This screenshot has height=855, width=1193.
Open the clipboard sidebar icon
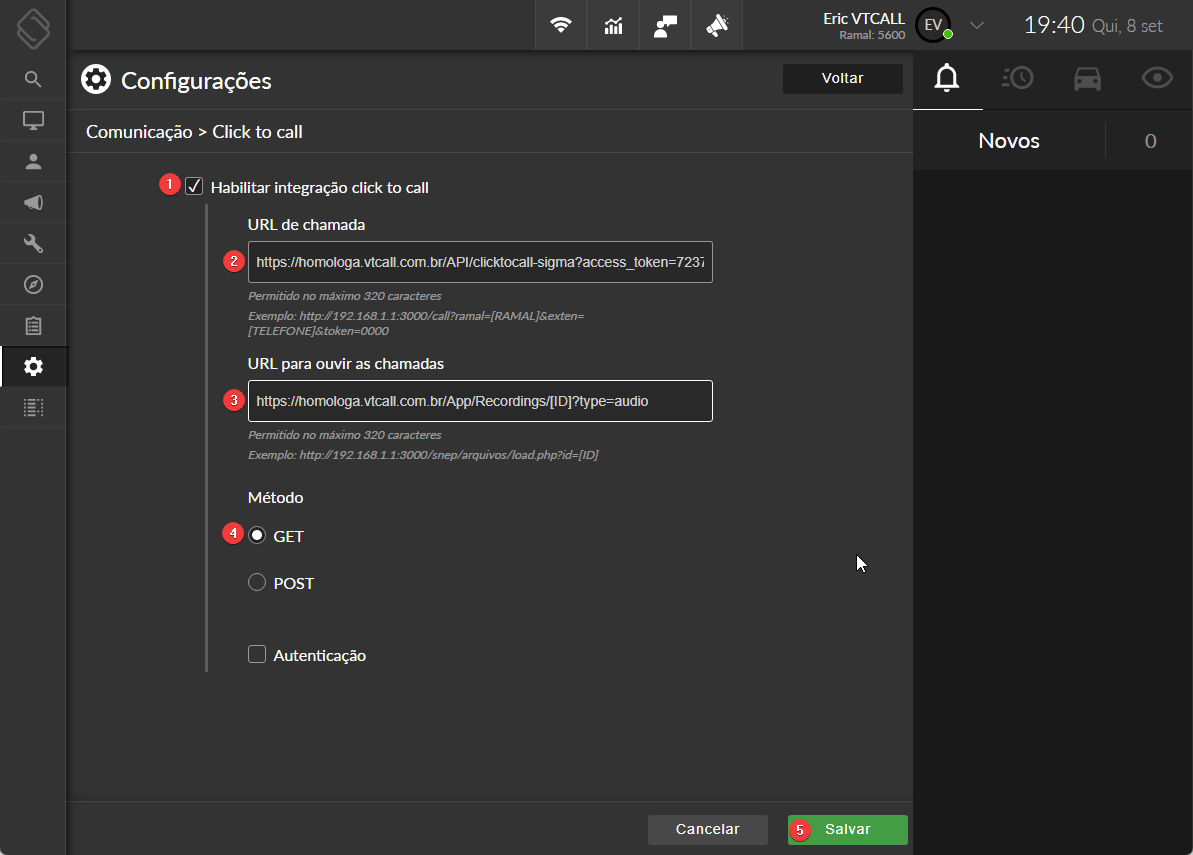pos(33,326)
